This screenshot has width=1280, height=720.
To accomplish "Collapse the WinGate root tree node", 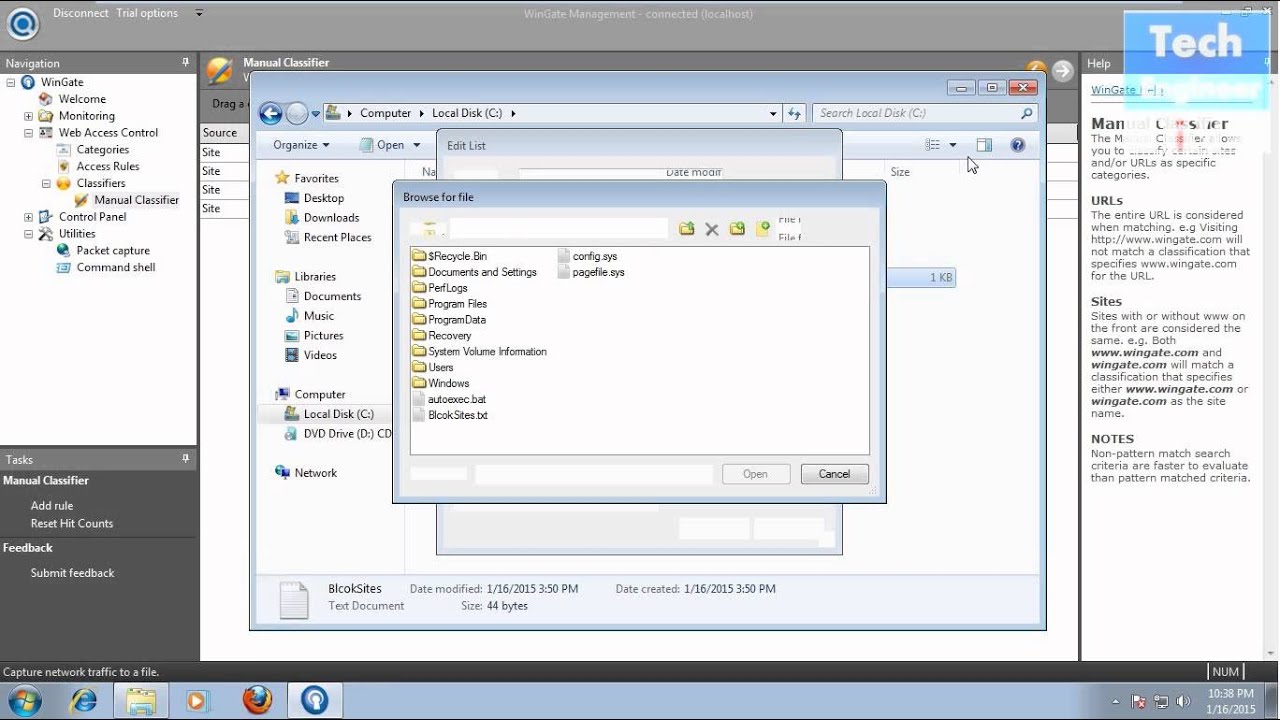I will pyautogui.click(x=11, y=82).
